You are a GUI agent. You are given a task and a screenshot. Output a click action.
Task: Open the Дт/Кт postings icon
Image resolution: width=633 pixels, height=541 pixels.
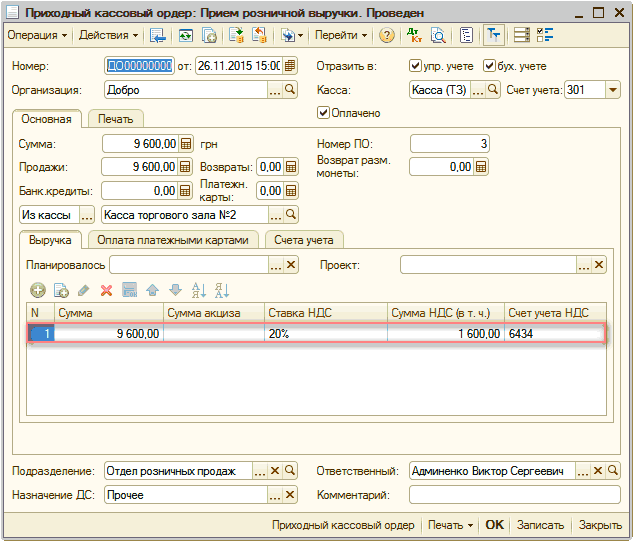pyautogui.click(x=415, y=36)
